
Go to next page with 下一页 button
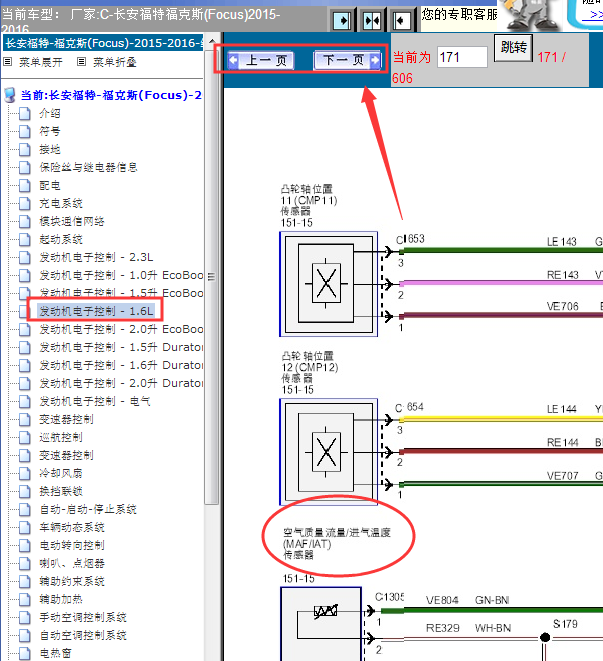click(x=347, y=60)
